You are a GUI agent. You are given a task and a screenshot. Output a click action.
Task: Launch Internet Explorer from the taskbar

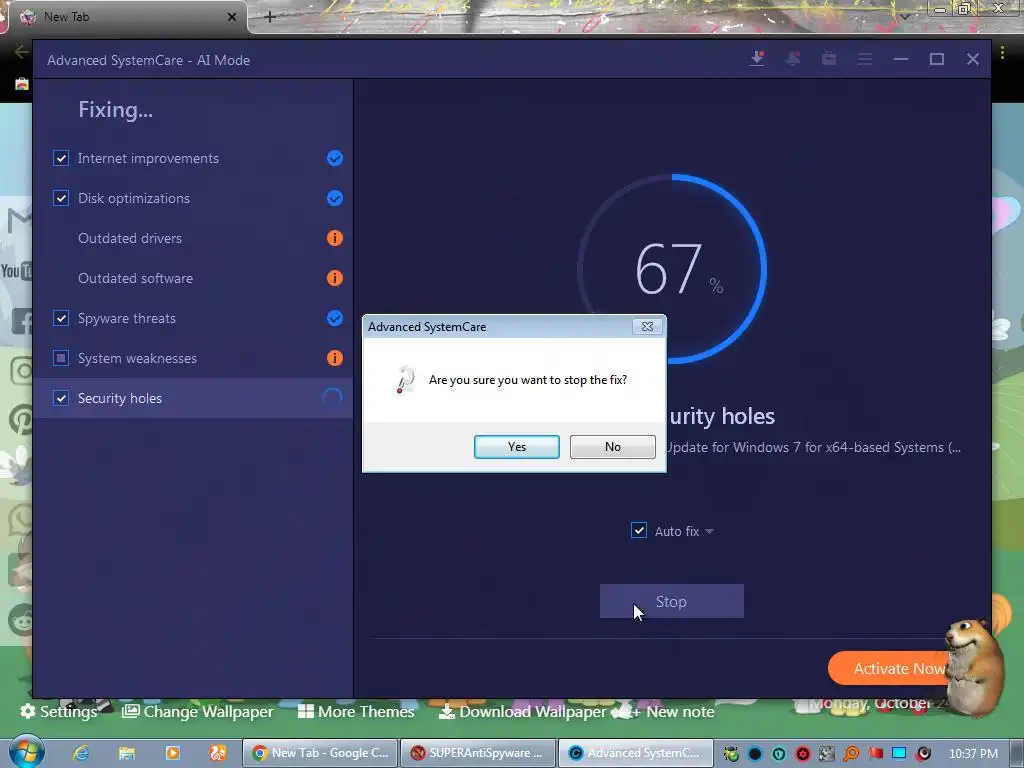81,753
